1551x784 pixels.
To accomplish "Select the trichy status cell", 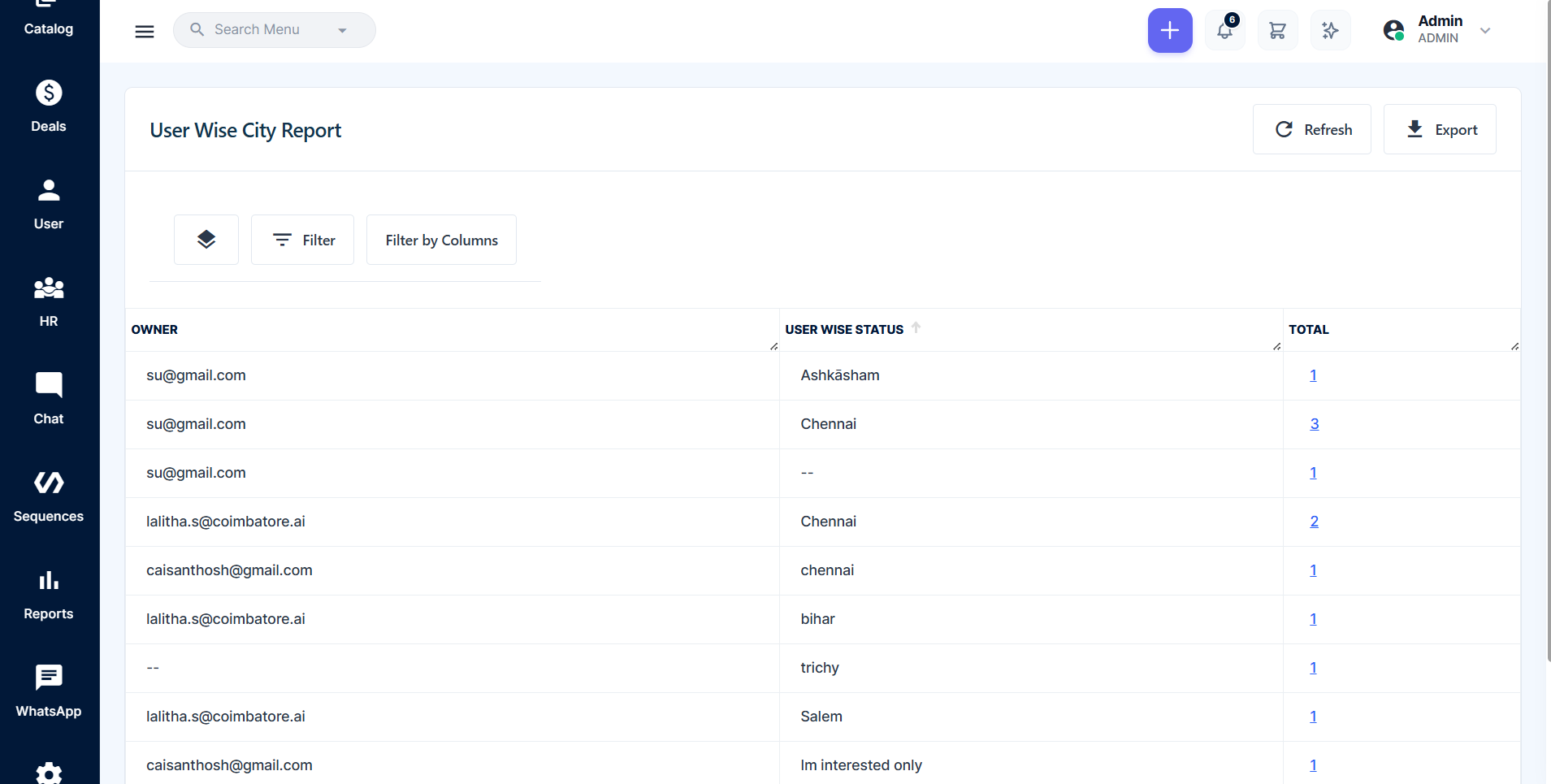I will pos(1031,668).
